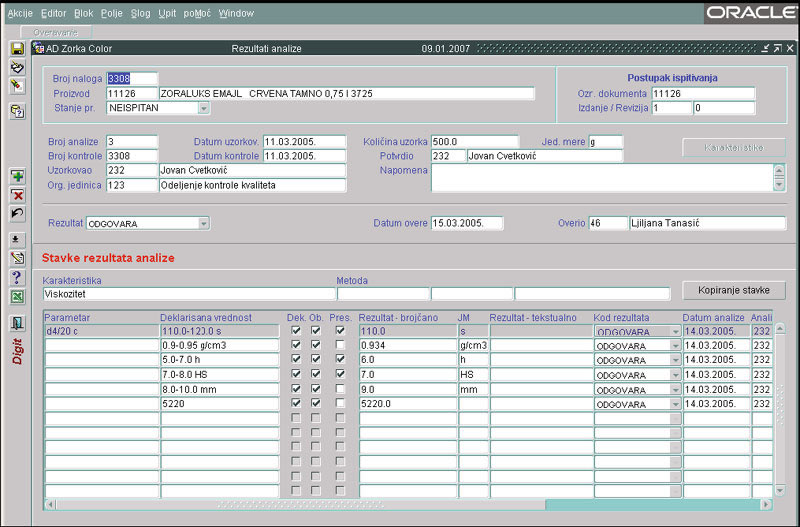The width and height of the screenshot is (800, 527).
Task: Expand Kod rezultata dropdown in 6.0 row
Action: tap(676, 360)
